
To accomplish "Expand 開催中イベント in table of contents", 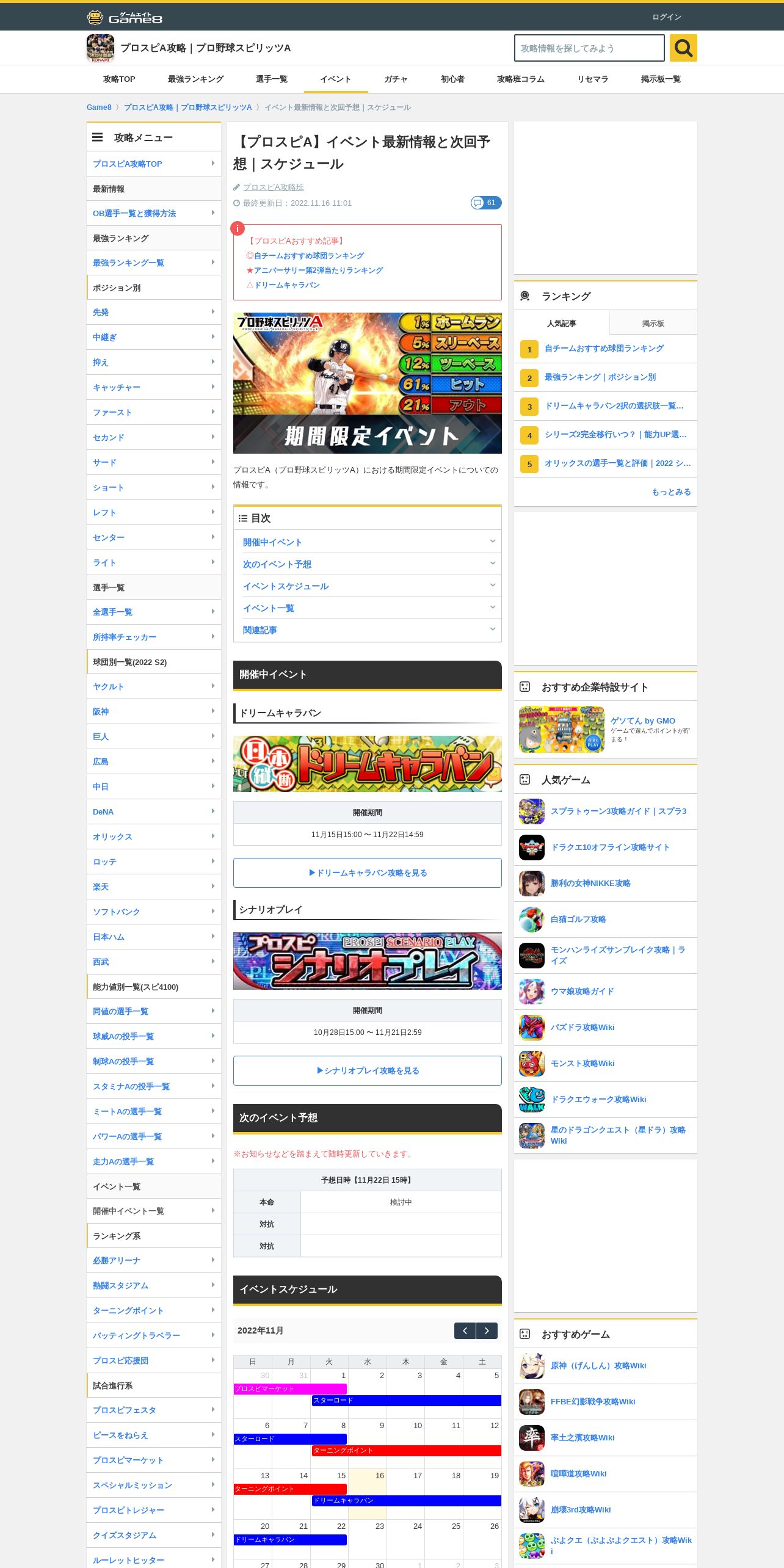I will (368, 542).
